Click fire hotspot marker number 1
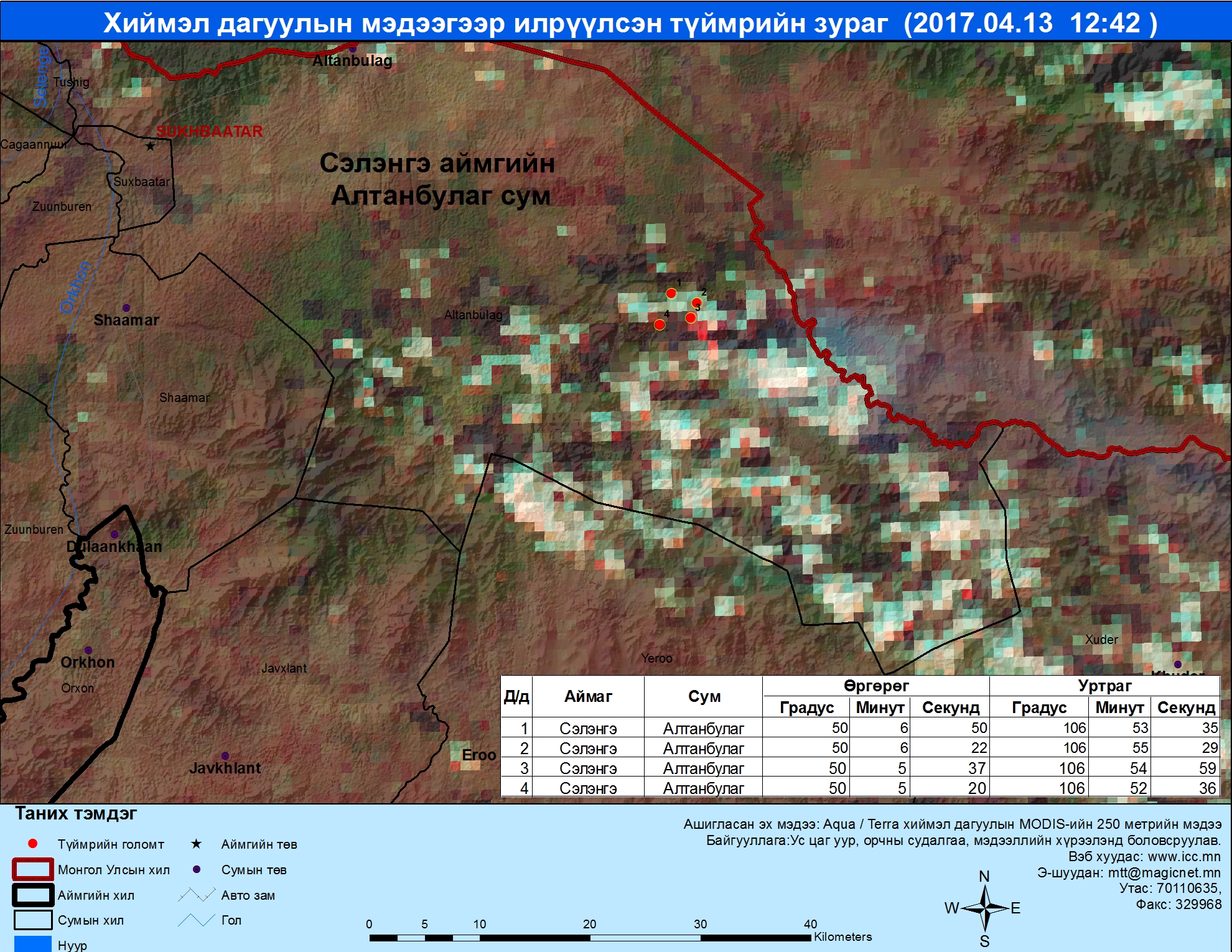 point(671,293)
